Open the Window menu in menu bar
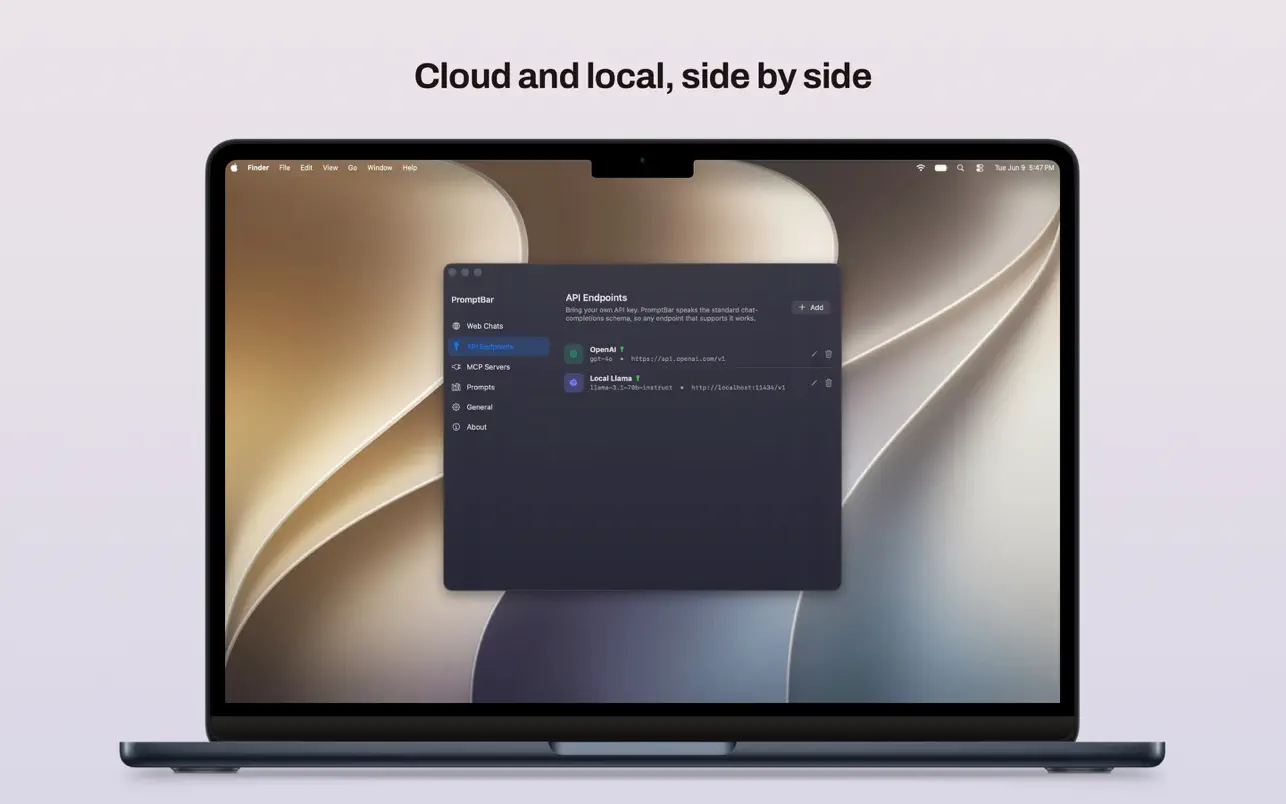This screenshot has width=1286, height=804. coord(380,168)
